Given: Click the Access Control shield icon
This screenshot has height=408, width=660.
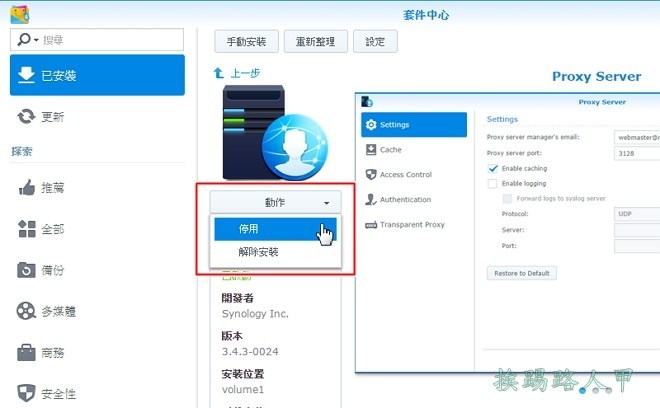Looking at the screenshot, I should pyautogui.click(x=371, y=174).
